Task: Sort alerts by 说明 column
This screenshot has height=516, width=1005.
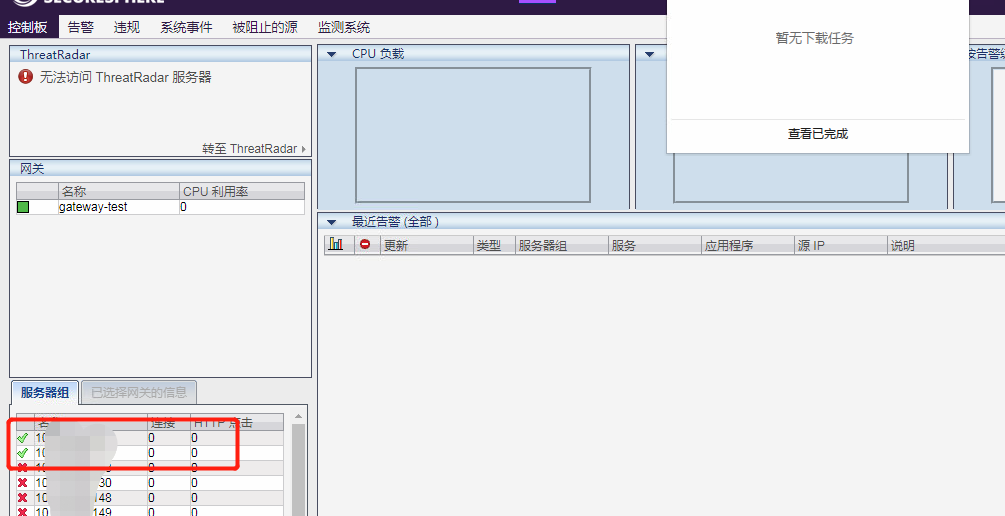Action: [x=946, y=245]
